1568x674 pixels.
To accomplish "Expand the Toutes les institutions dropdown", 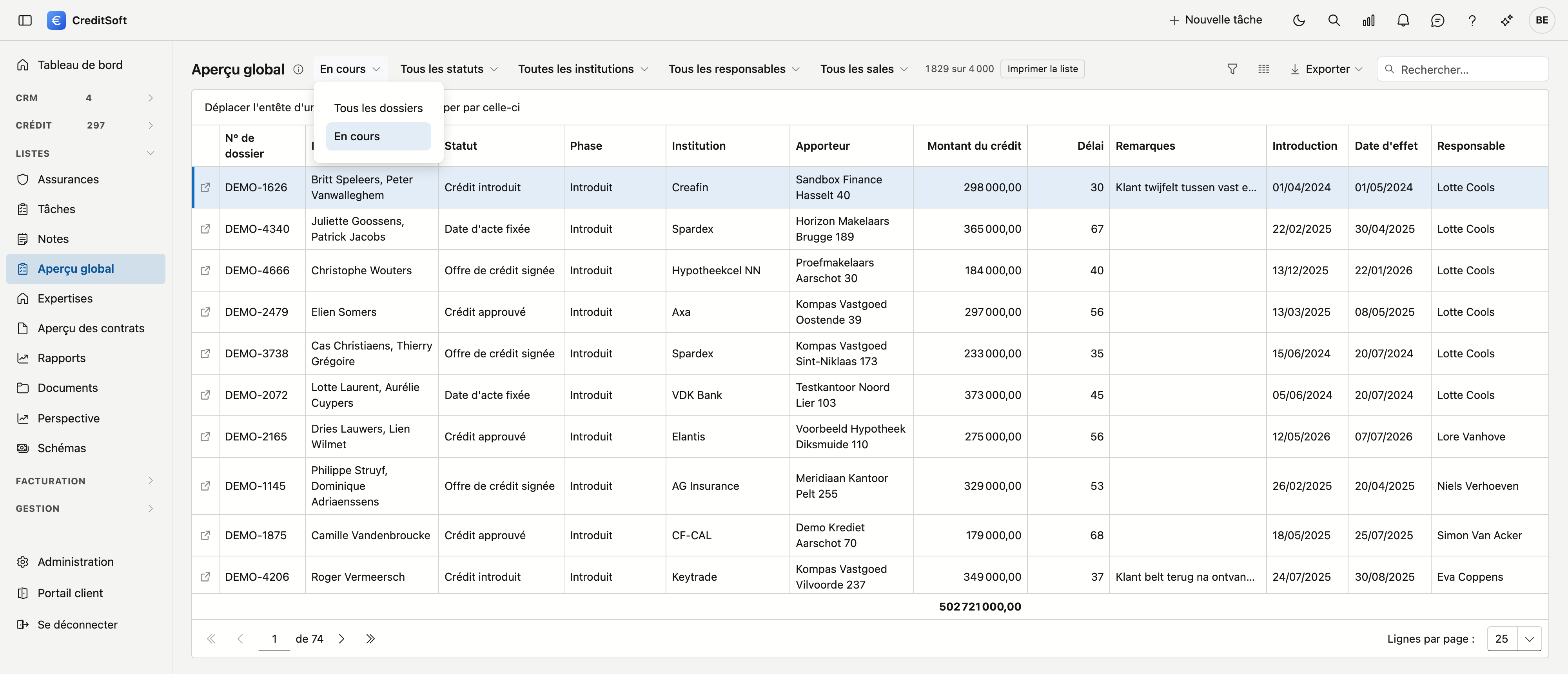I will pos(583,69).
